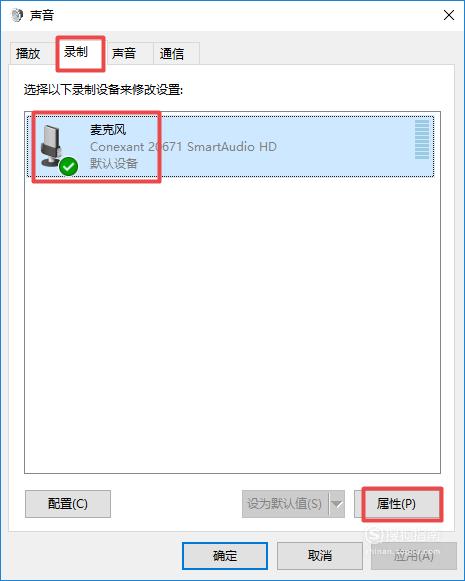
Task: Click the empty area of the device list
Action: 232,324
